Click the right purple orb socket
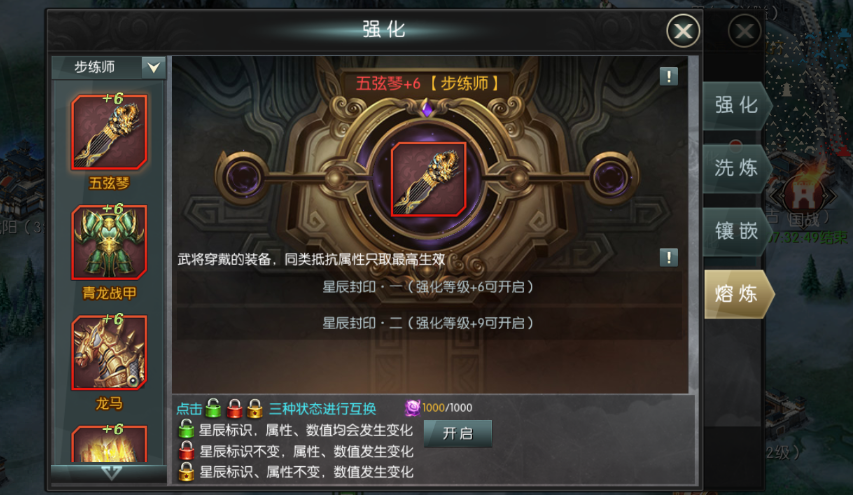This screenshot has height=495, width=853. [611, 178]
